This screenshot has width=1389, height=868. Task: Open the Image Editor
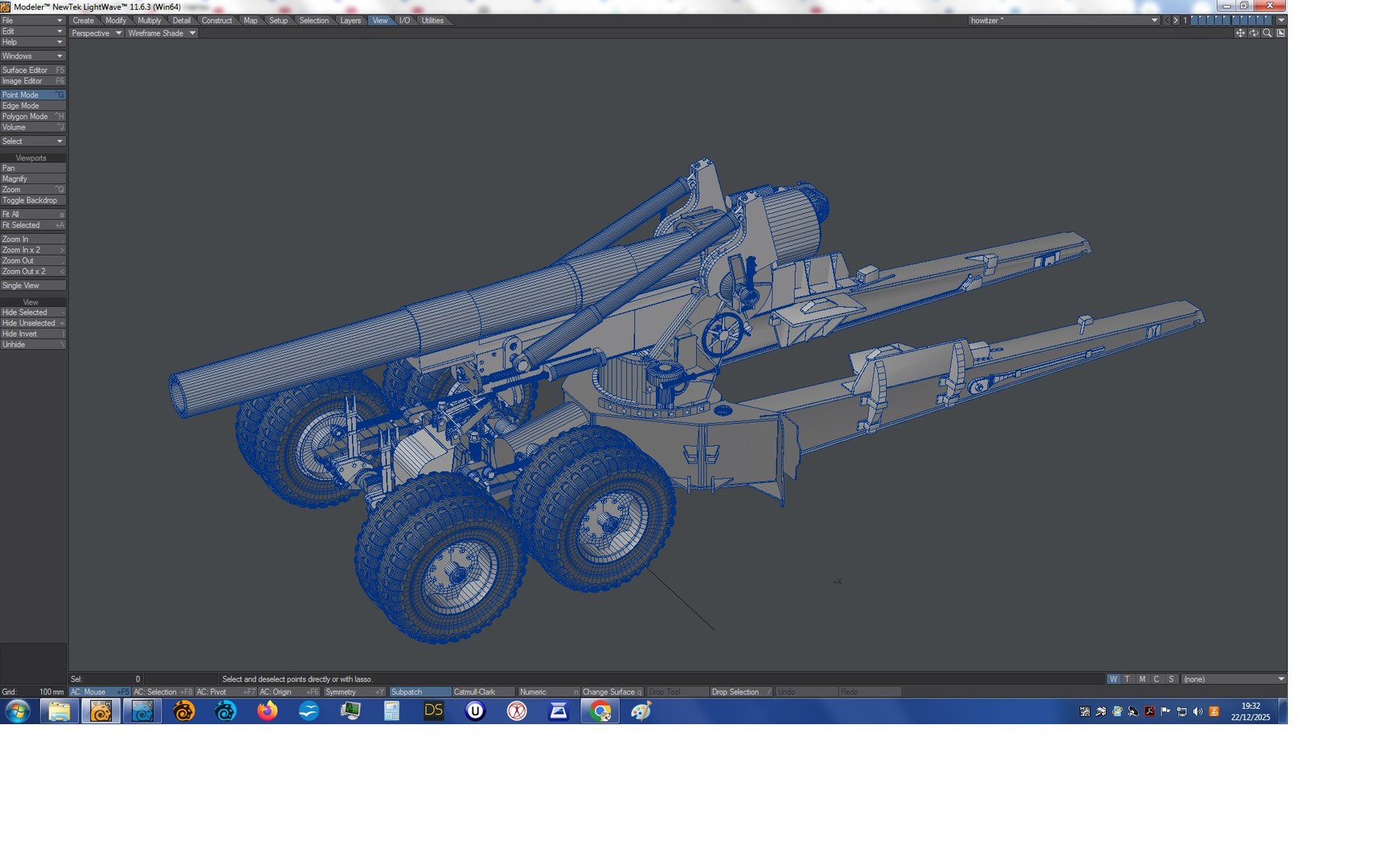click(33, 81)
